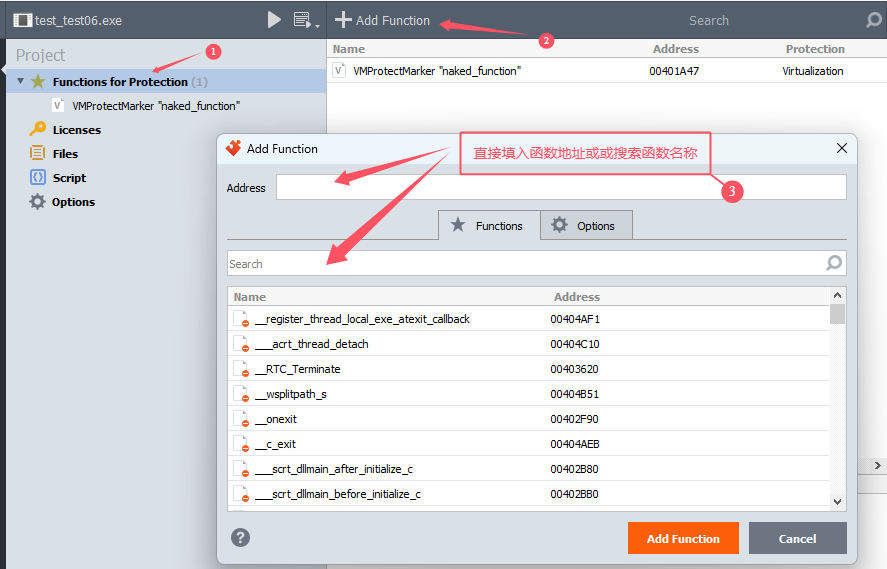Click the main toolbar search magnifier icon
This screenshot has height=569, width=887.
coord(873,20)
